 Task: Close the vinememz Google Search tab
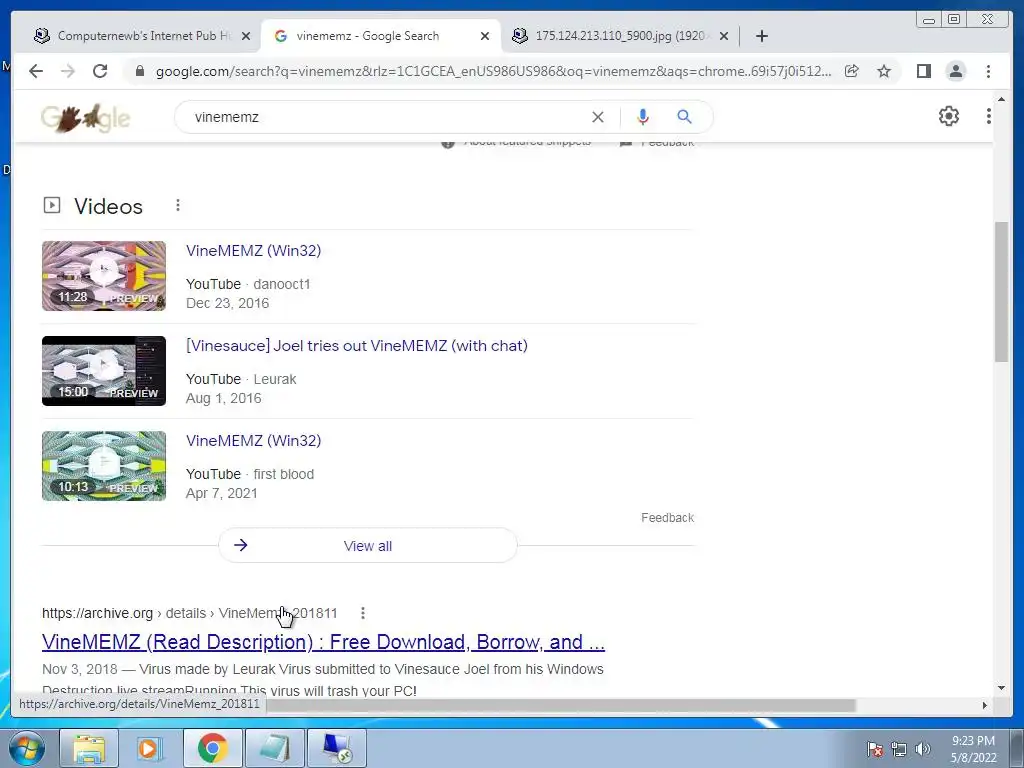(x=485, y=37)
